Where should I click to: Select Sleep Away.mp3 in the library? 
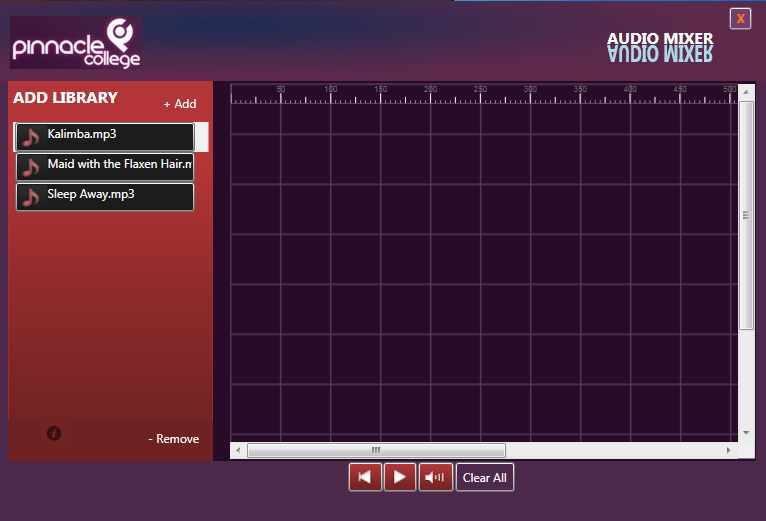(105, 197)
